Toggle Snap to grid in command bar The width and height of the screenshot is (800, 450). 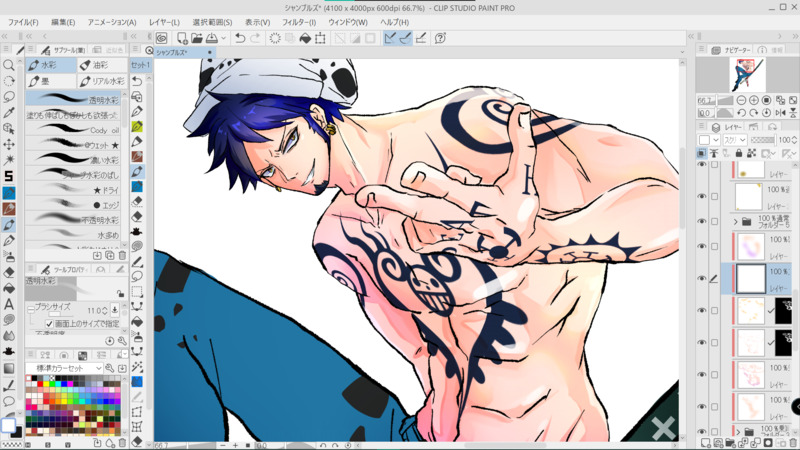pos(421,38)
